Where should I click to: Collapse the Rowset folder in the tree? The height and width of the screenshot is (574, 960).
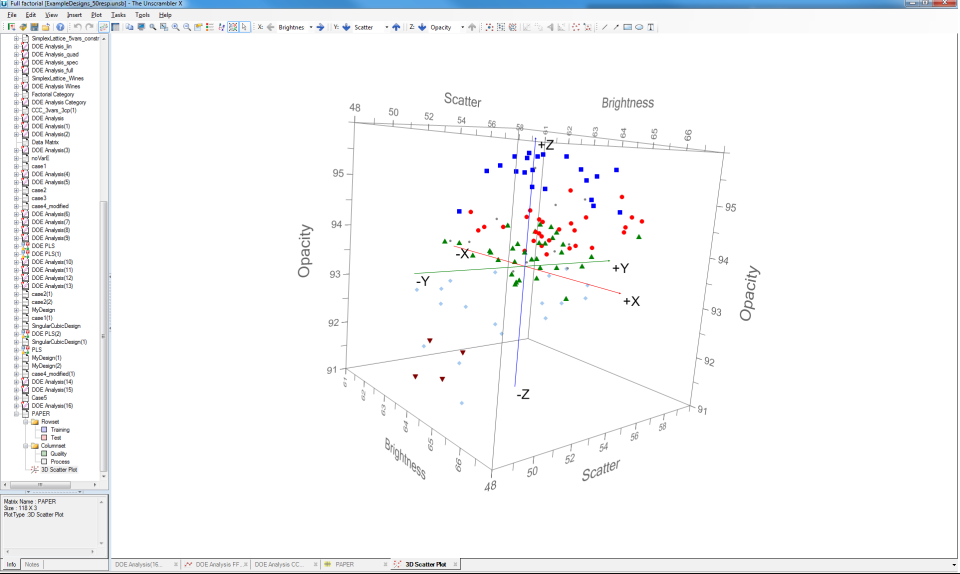tap(25, 421)
